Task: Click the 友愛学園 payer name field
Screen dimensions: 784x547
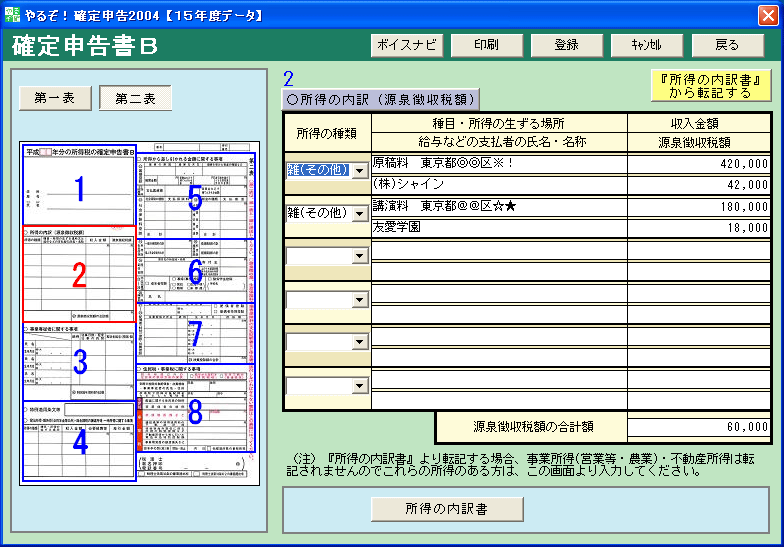Action: 499,228
